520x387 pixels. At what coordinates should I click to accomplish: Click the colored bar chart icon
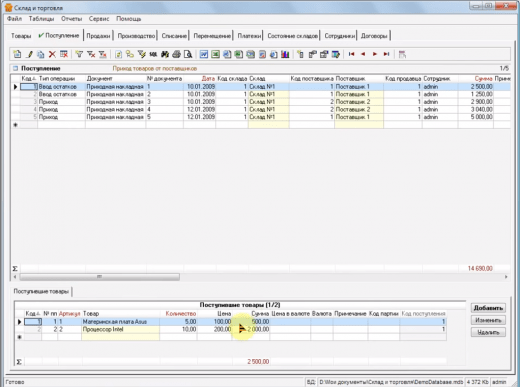pyautogui.click(x=285, y=54)
